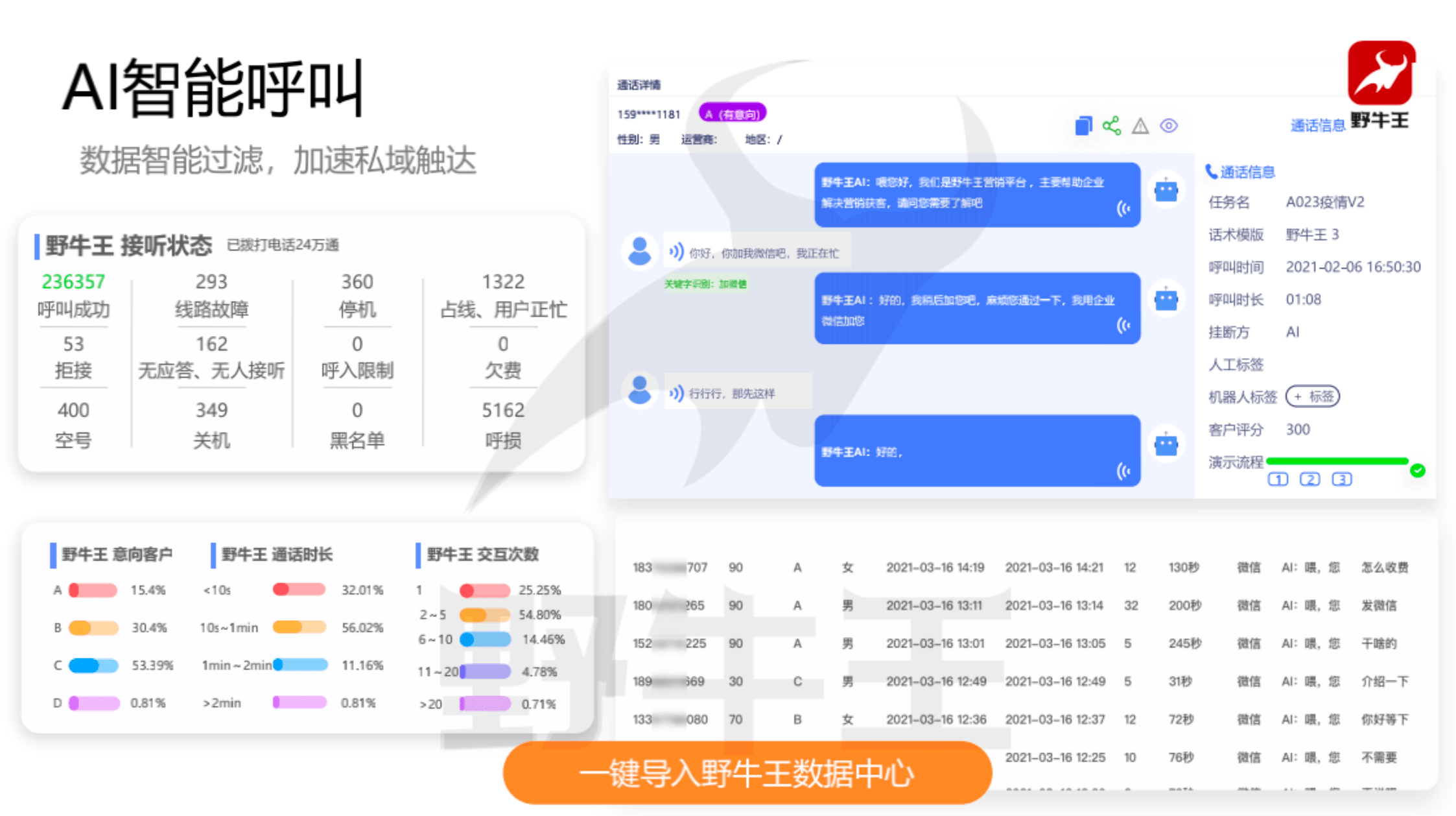1456x816 pixels.
Task: Select the row with note 怎么收费
Action: click(1021, 568)
